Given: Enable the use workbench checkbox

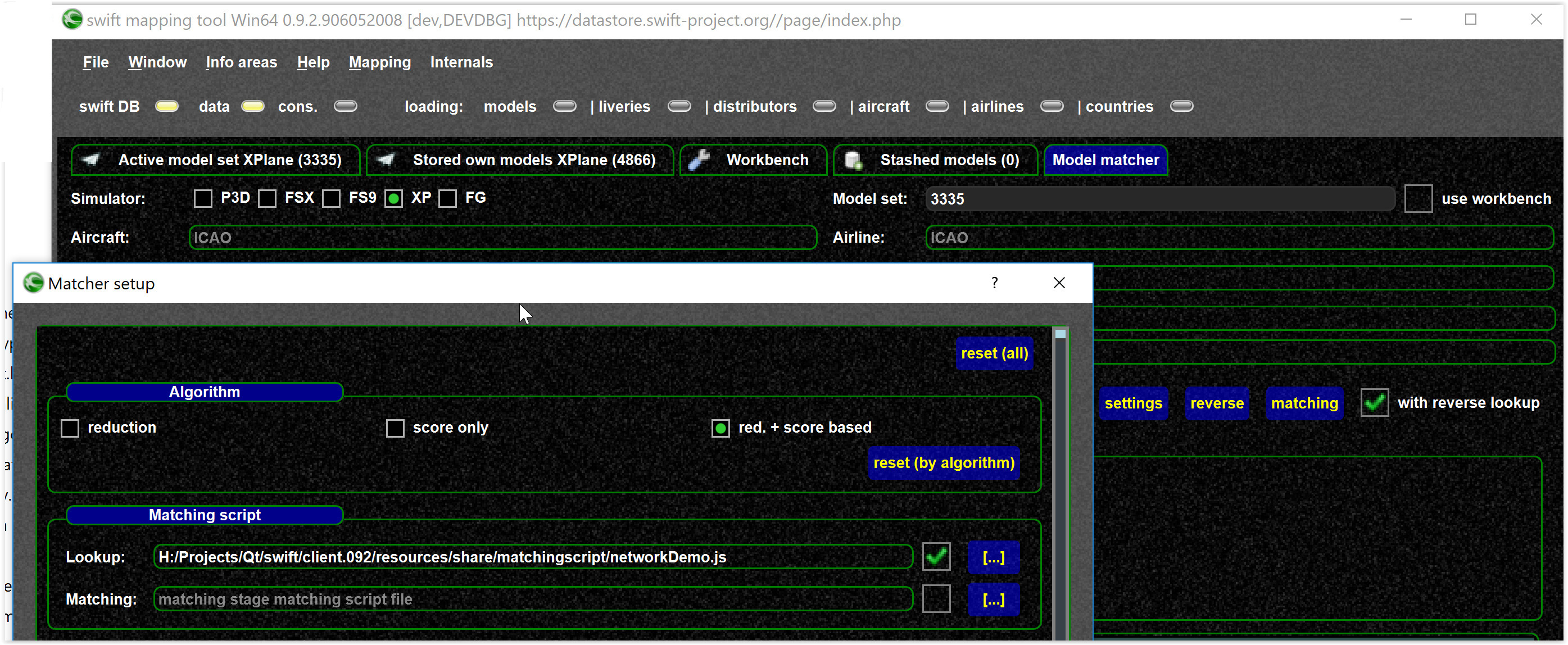Looking at the screenshot, I should [x=1419, y=199].
